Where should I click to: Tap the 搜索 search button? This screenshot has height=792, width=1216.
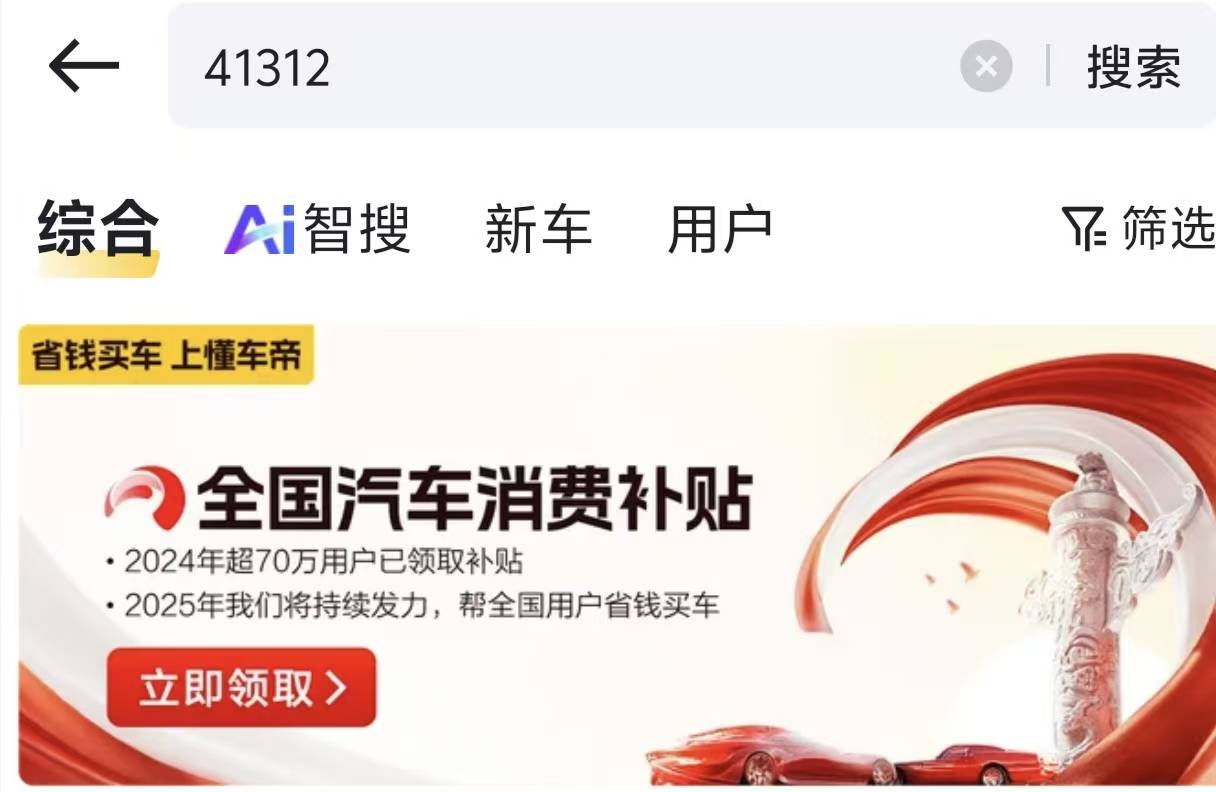click(x=1134, y=68)
